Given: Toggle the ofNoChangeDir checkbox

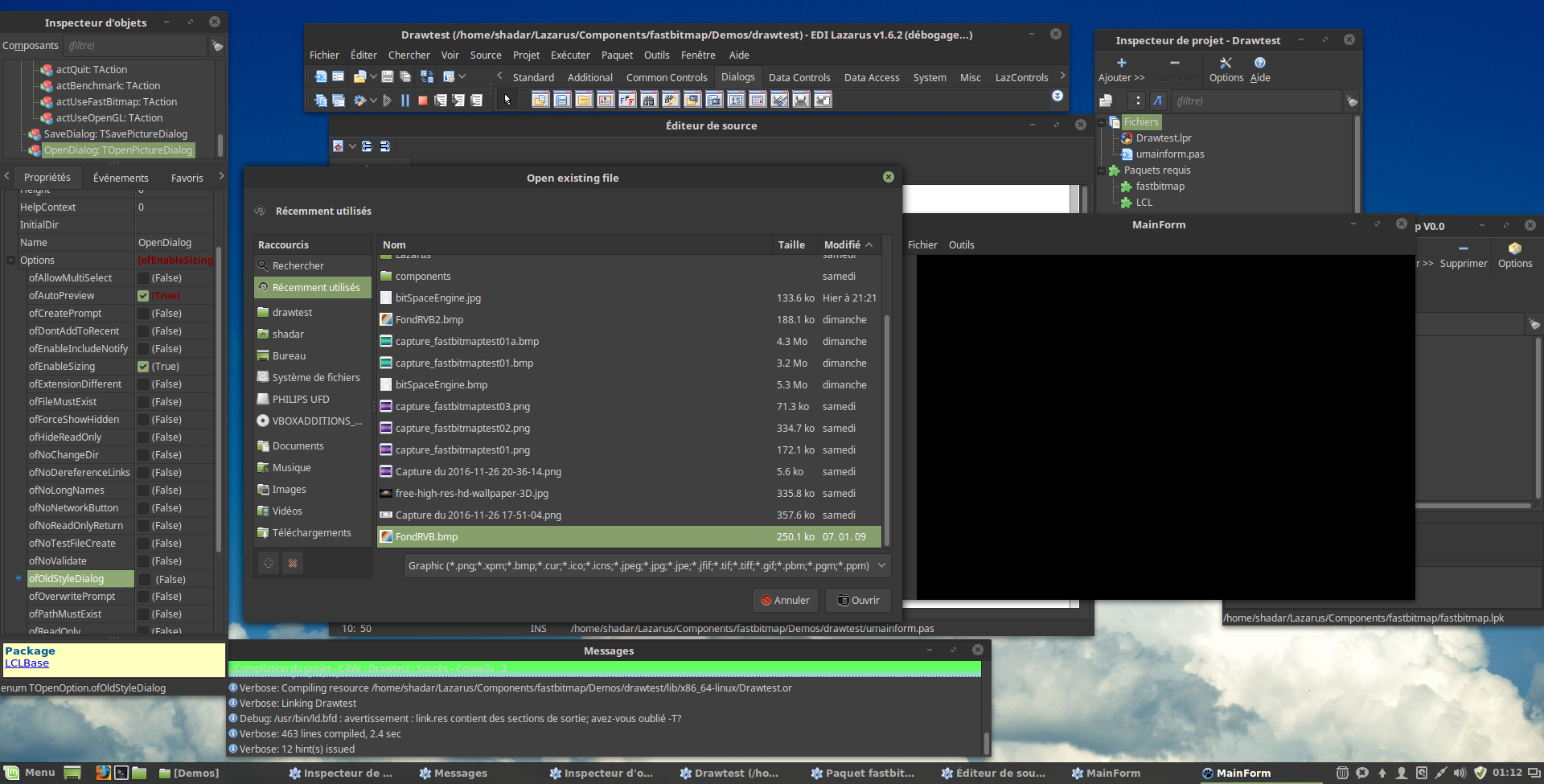Looking at the screenshot, I should (143, 455).
